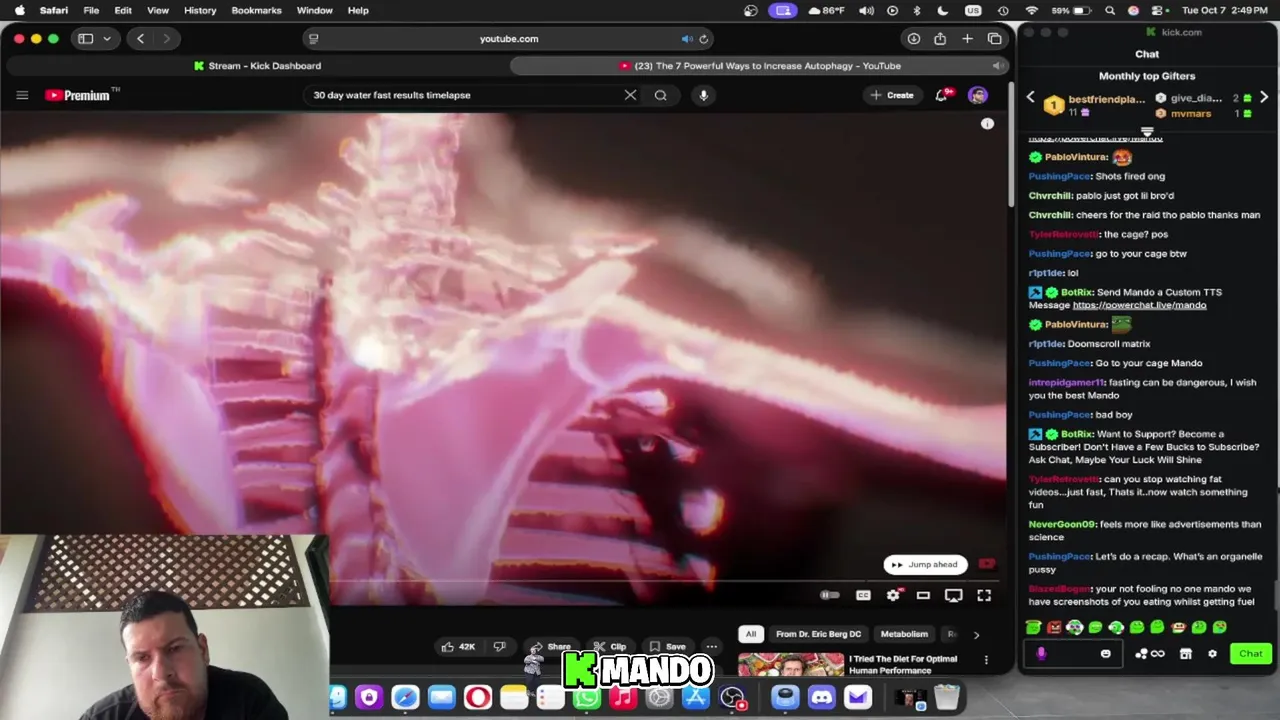Show video info card icon
This screenshot has height=720, width=1280.
987,123
